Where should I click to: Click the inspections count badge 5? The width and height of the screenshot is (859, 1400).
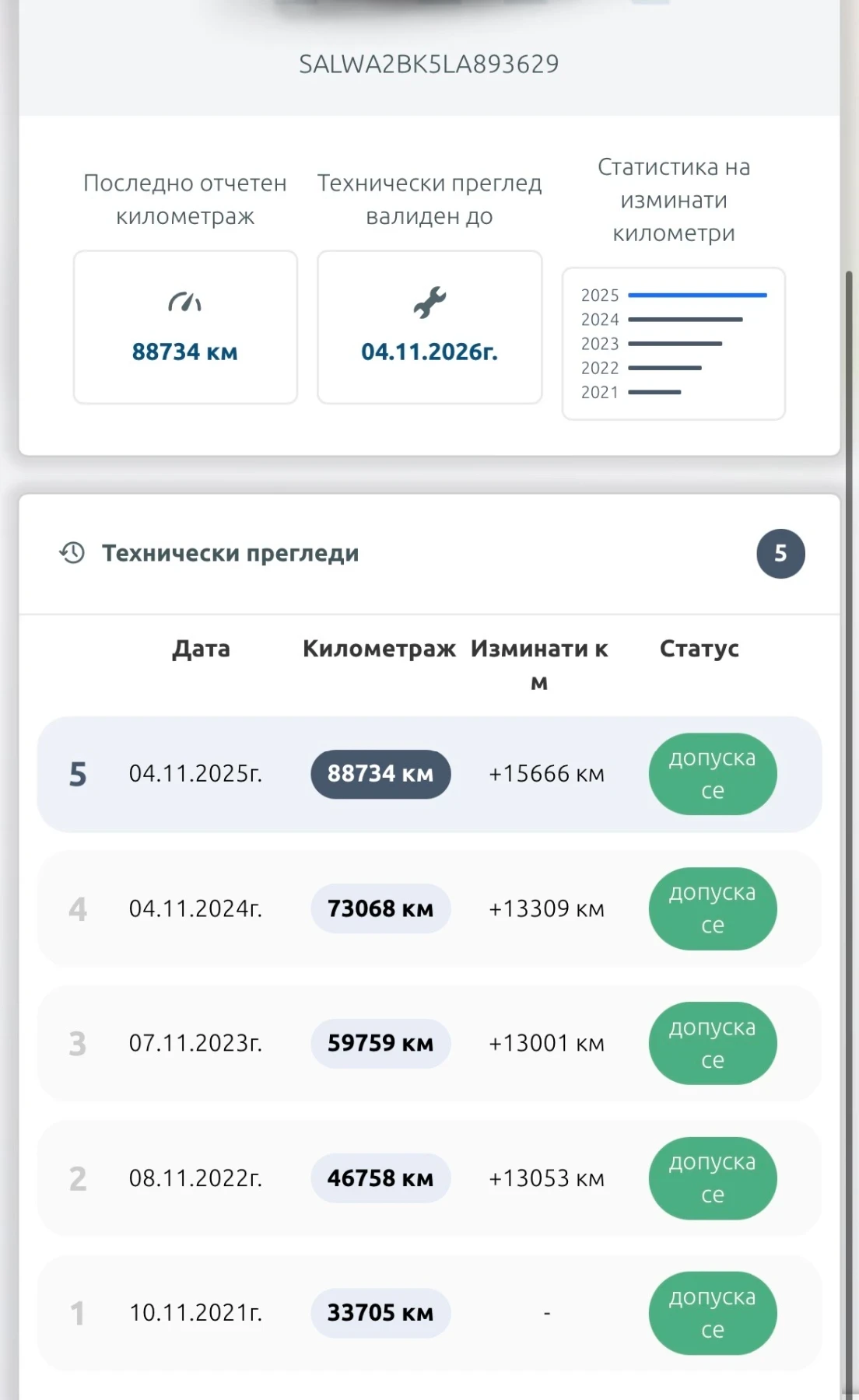[x=780, y=554]
